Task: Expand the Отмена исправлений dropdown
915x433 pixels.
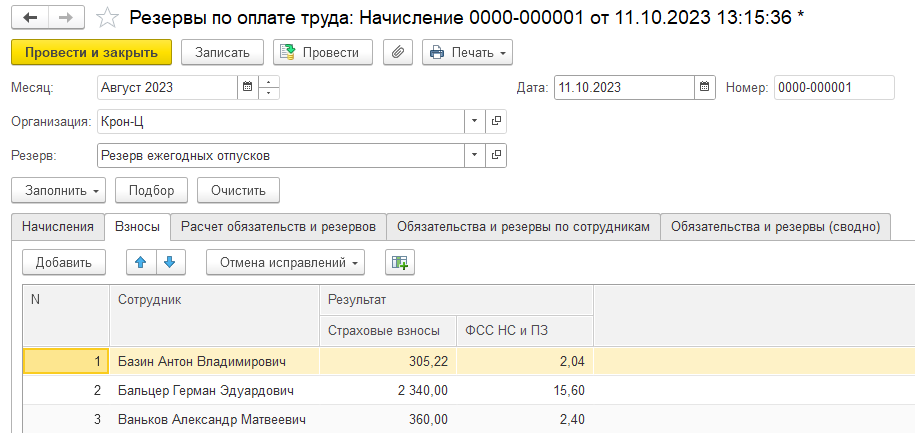Action: [285, 262]
